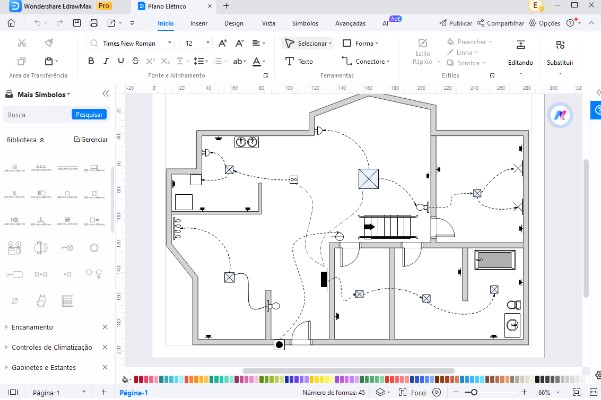Image resolution: width=601 pixels, height=400 pixels.
Task: Open the AI assistant floating icon
Action: tap(558, 116)
